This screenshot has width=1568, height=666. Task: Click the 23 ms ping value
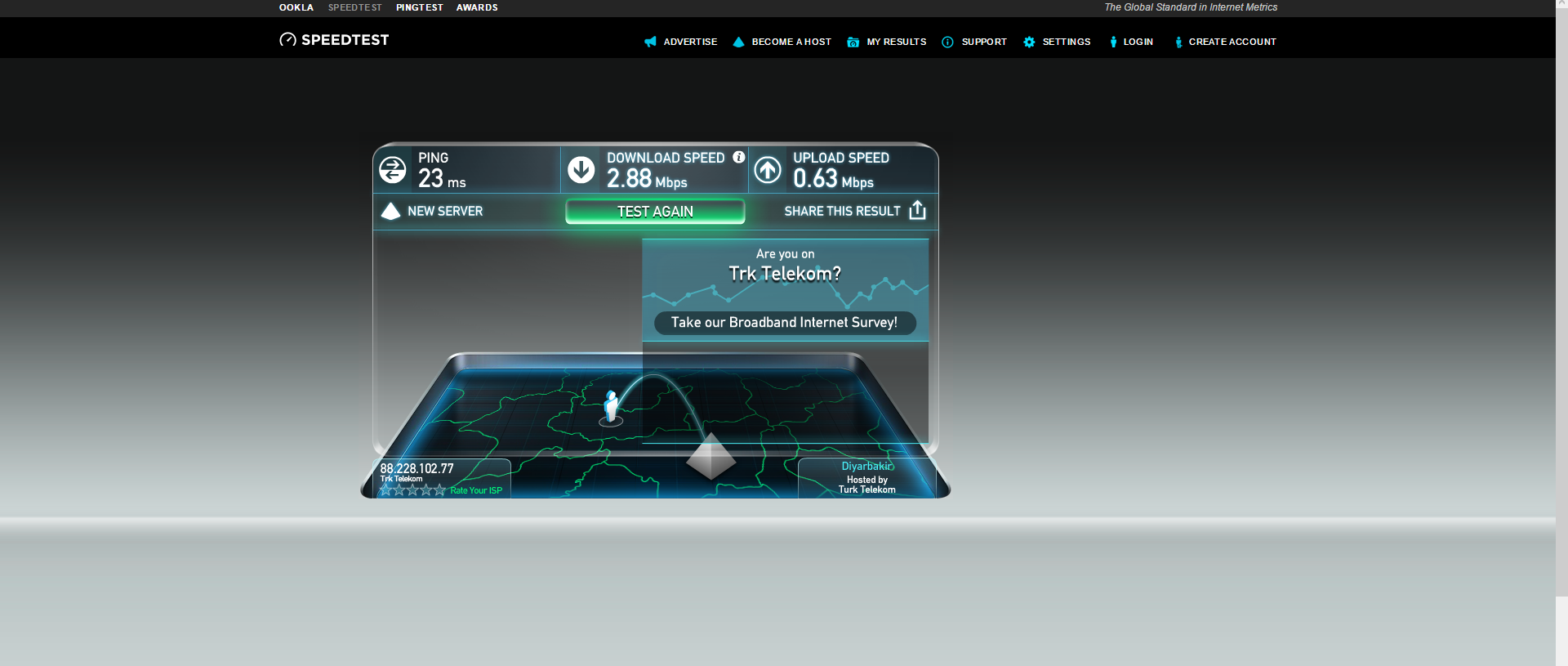coord(442,179)
